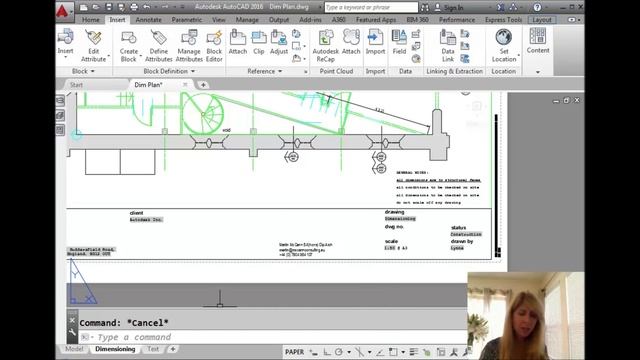Click the Attach reference tool
Image resolution: width=640 pixels, height=360 pixels.
pos(238,42)
